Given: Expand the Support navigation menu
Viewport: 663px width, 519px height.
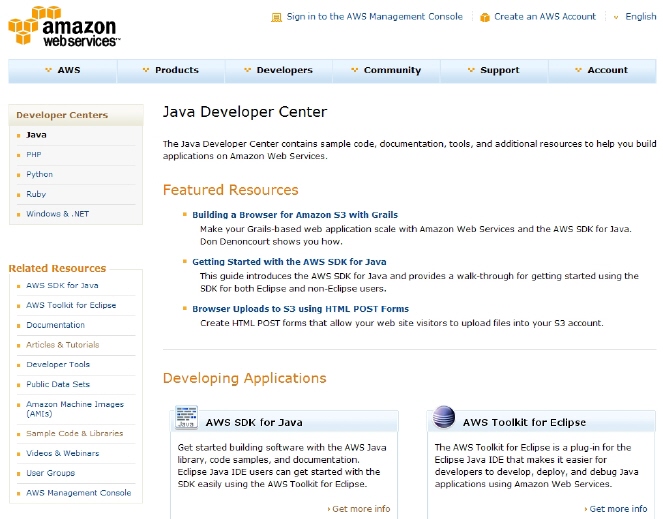Looking at the screenshot, I should coord(494,70).
